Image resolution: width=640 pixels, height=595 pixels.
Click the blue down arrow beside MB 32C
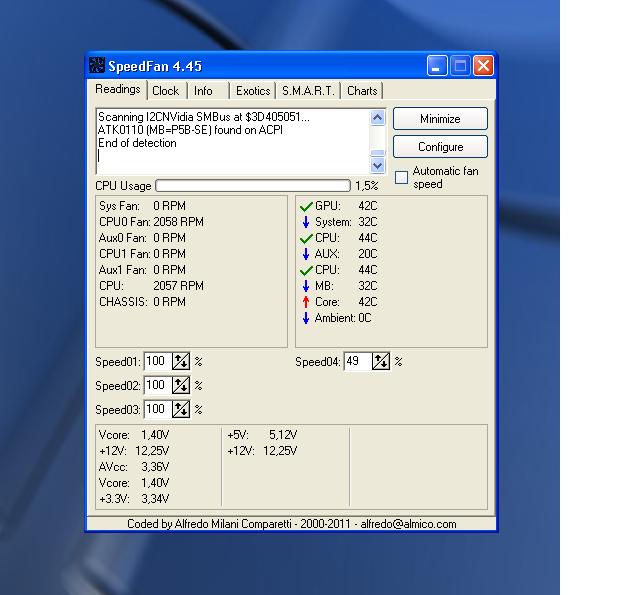coord(306,286)
